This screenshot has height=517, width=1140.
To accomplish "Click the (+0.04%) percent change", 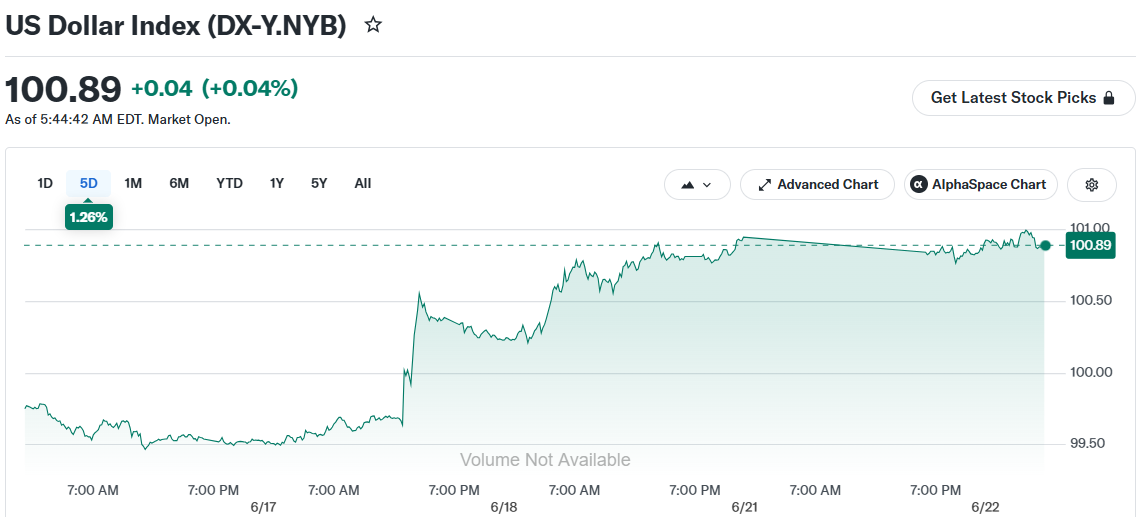I will [x=250, y=89].
